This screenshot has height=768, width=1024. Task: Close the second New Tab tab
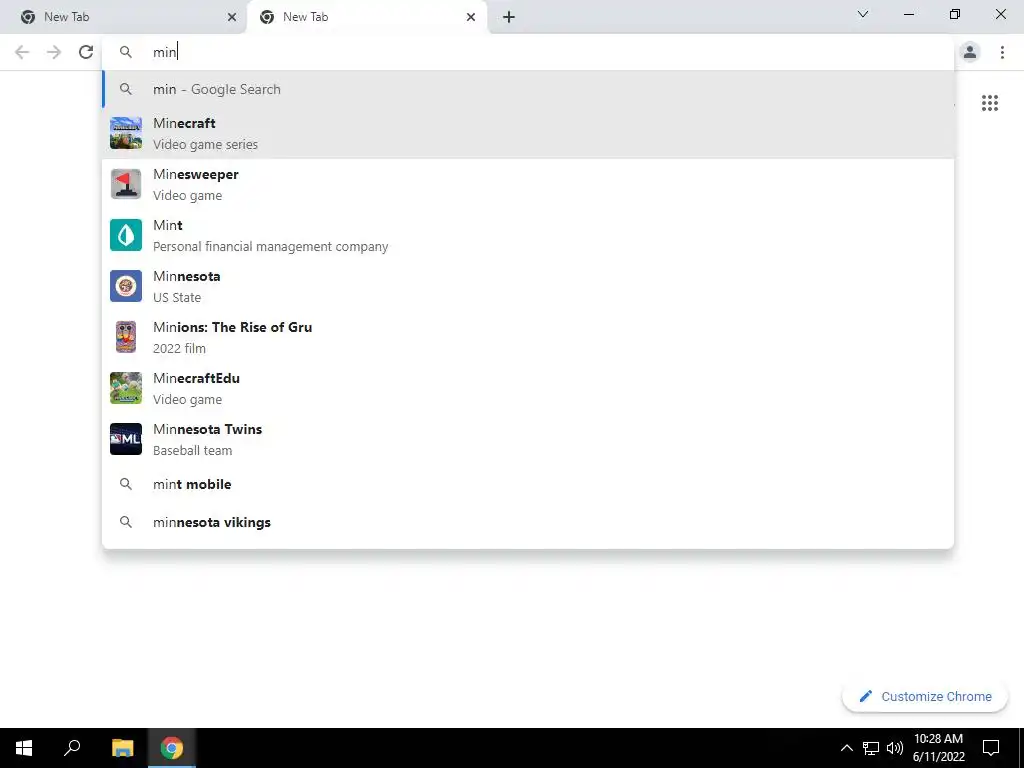471,17
